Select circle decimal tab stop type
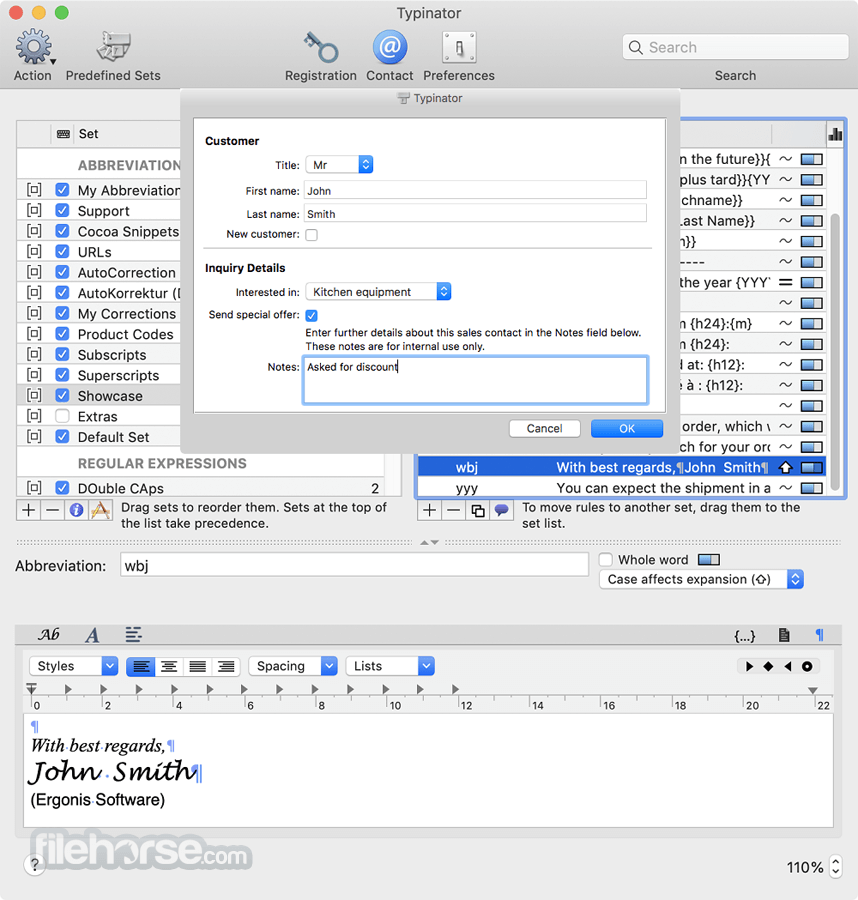 tap(807, 666)
